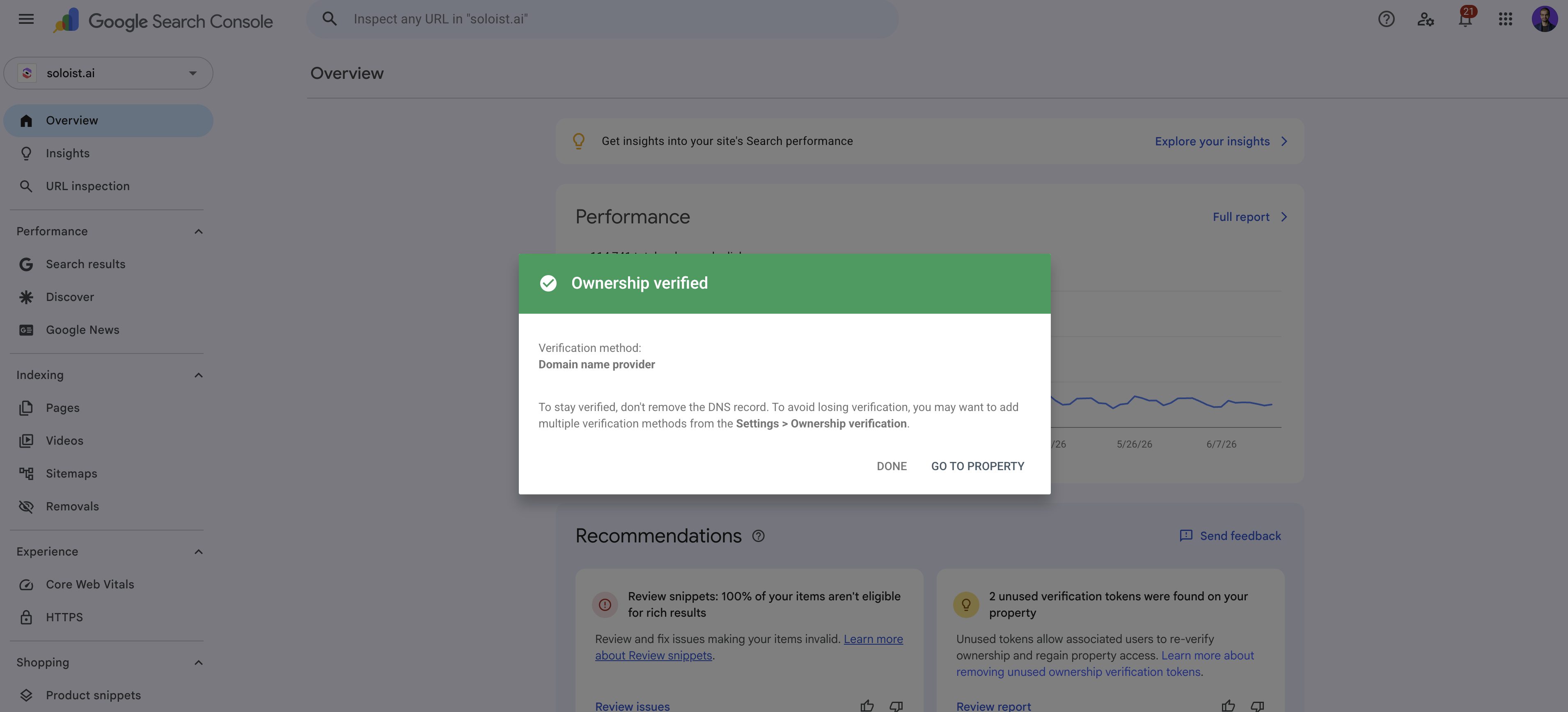The width and height of the screenshot is (1568, 712).
Task: Collapse the Indexing sidebar section
Action: pyautogui.click(x=198, y=375)
